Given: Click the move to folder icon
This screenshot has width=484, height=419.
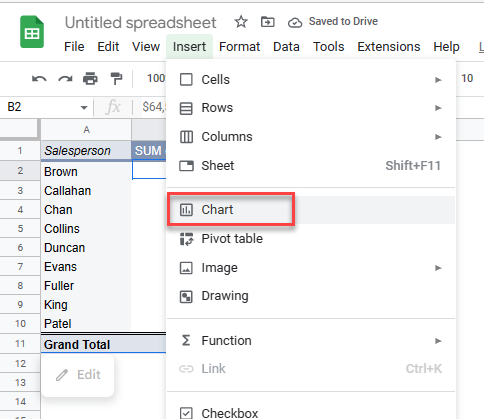Looking at the screenshot, I should (267, 22).
